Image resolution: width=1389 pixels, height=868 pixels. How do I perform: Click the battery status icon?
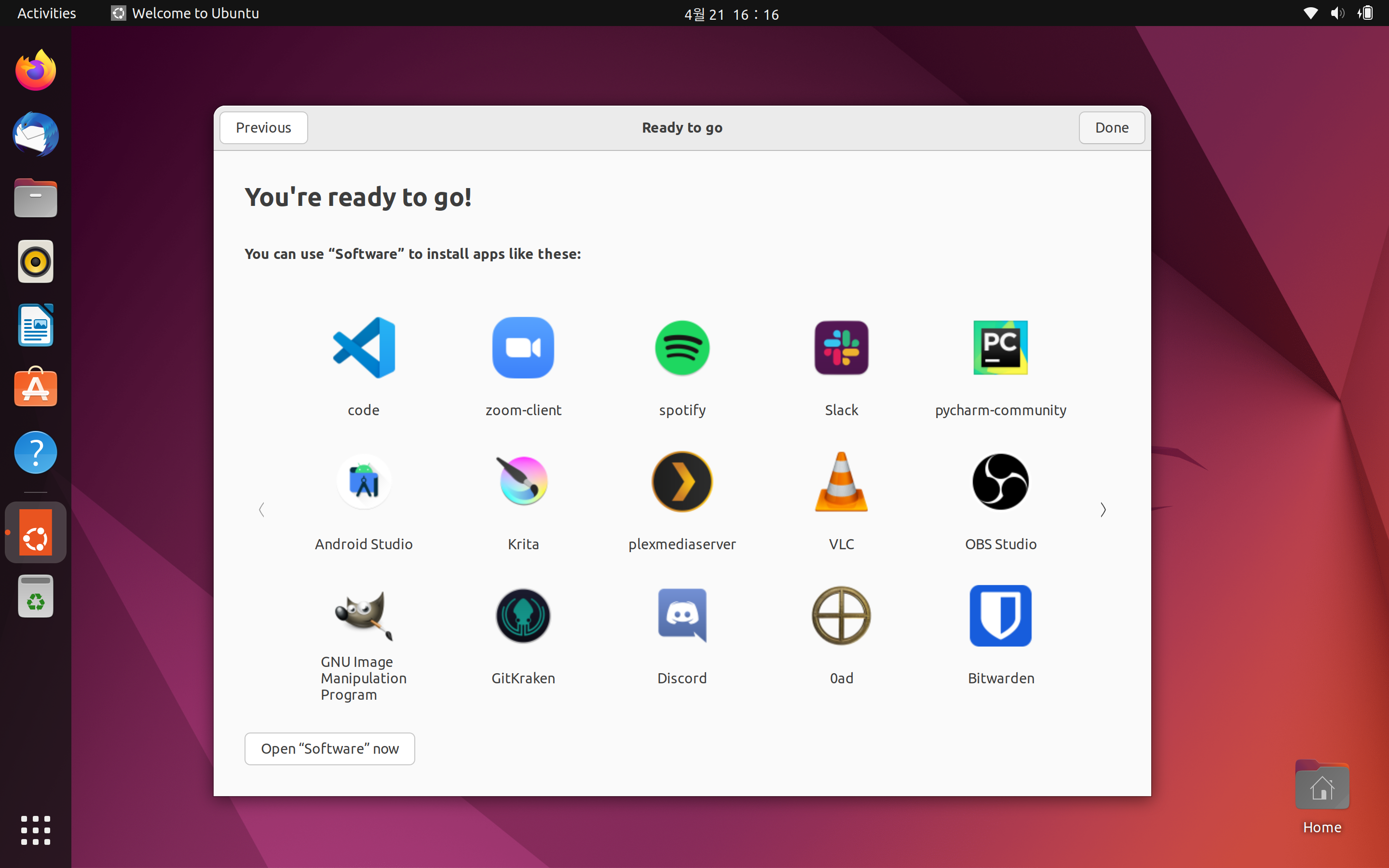1365,13
